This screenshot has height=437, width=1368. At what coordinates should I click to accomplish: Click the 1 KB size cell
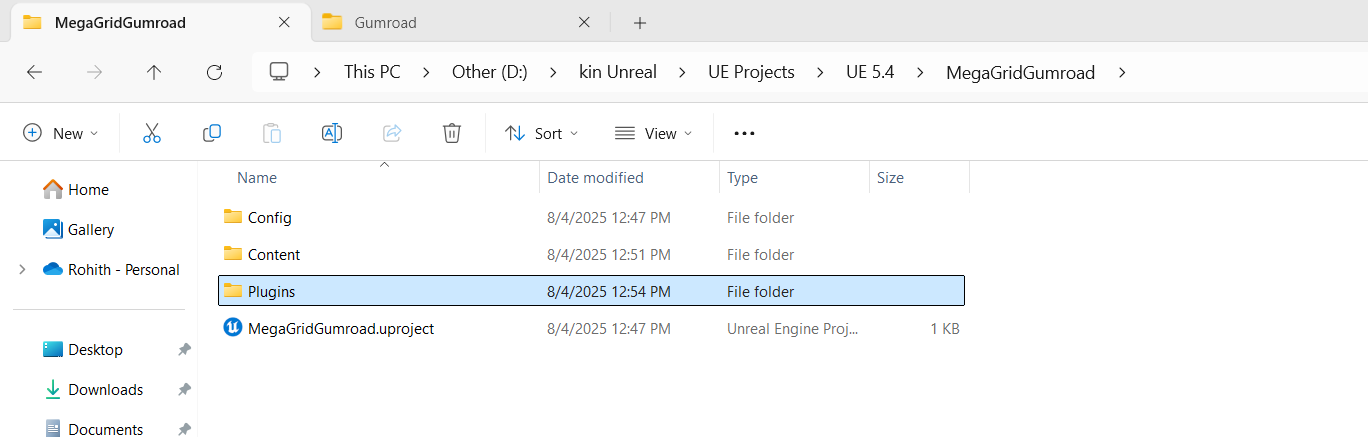(x=945, y=328)
